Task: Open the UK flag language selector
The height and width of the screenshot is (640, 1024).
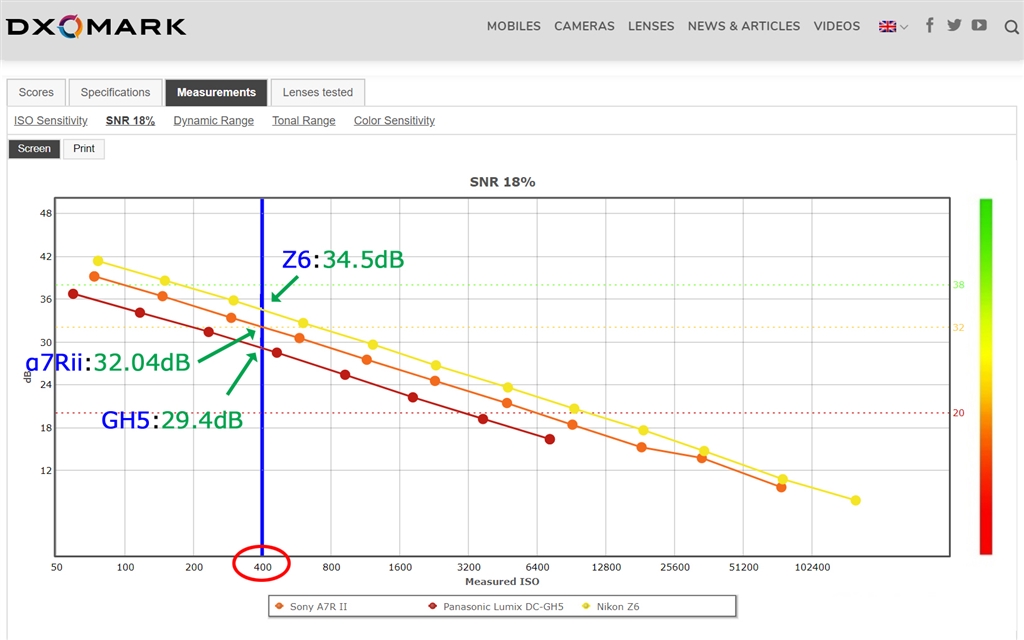Action: click(893, 27)
